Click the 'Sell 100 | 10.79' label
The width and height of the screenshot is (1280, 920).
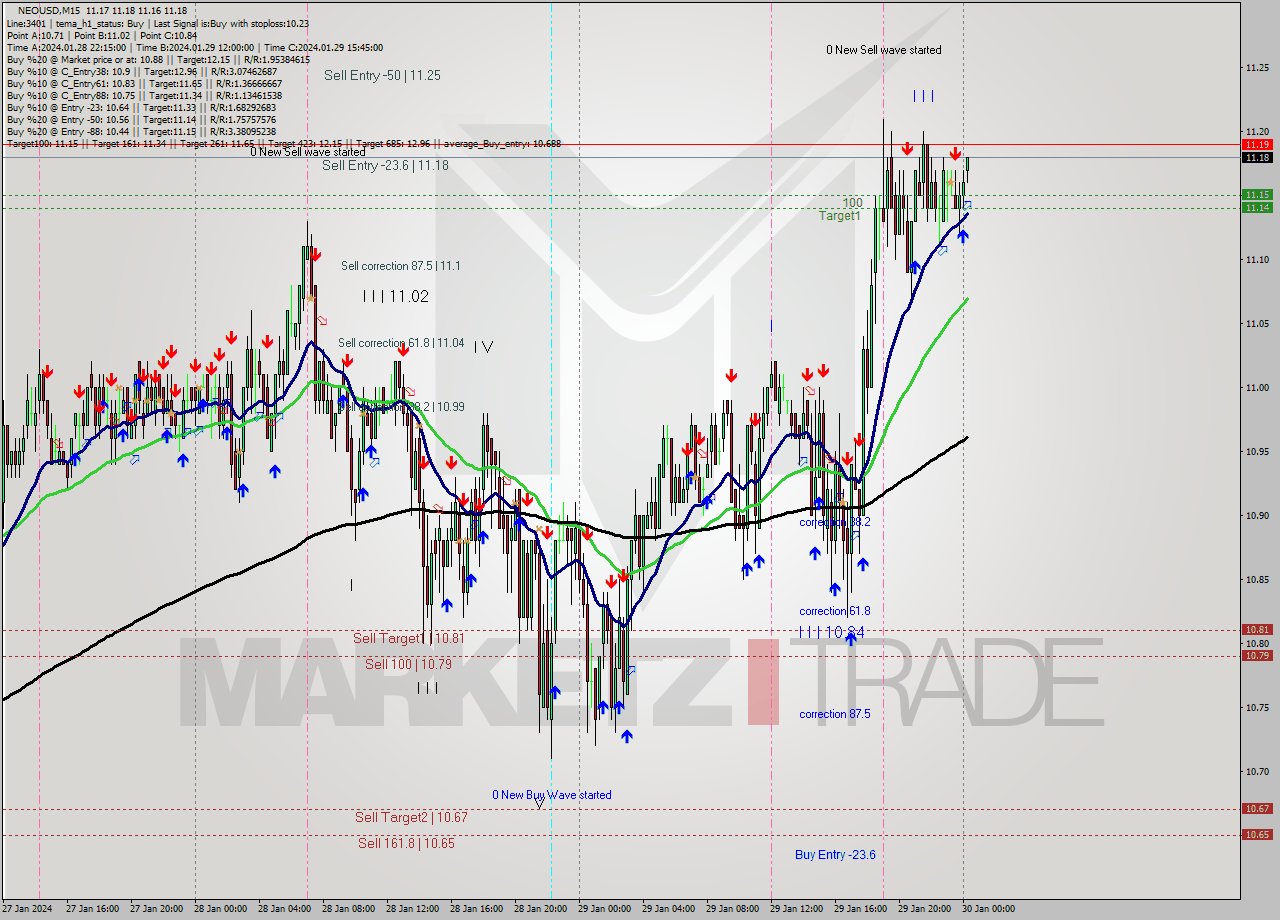408,664
